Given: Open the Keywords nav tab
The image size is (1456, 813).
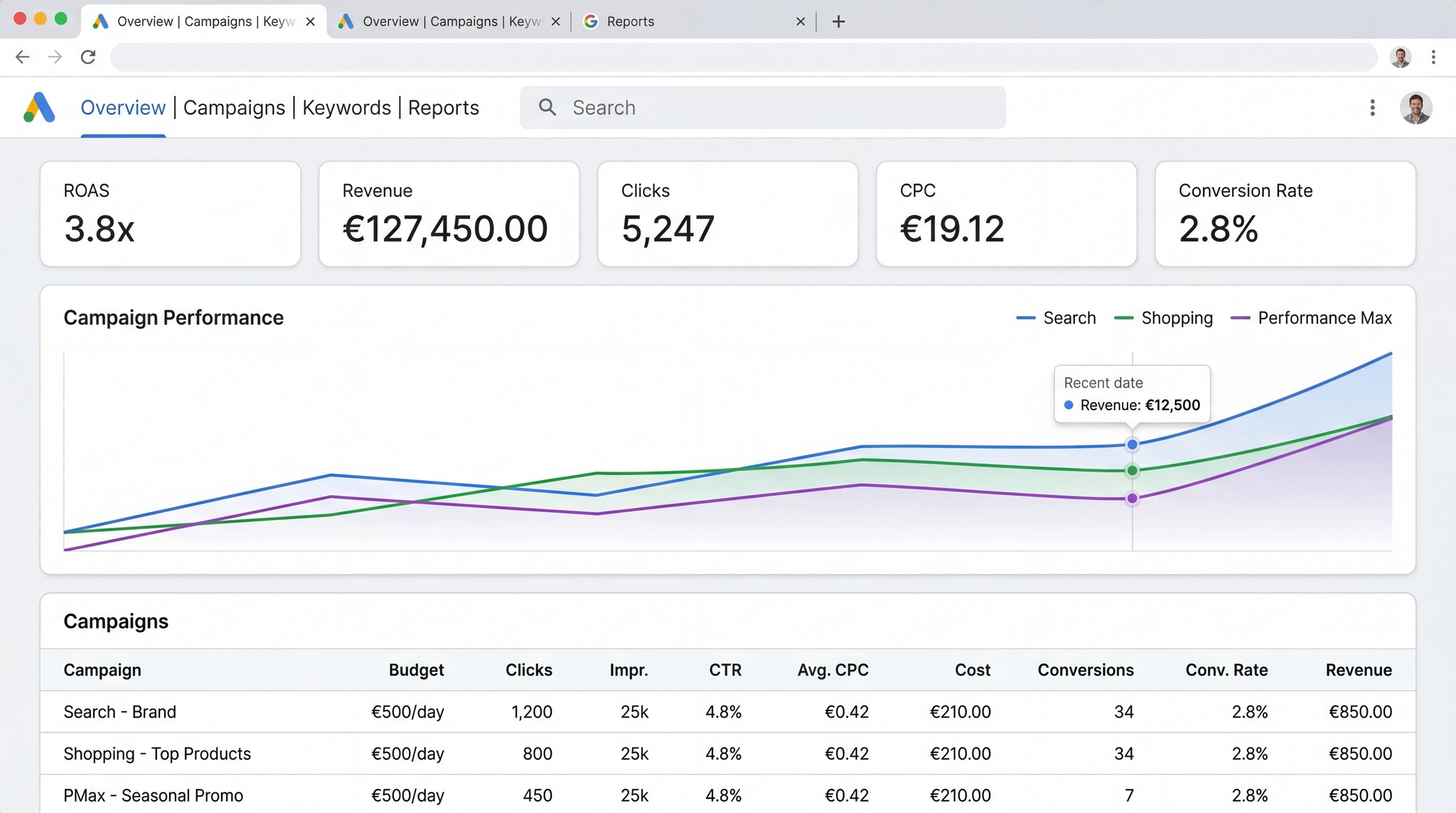Looking at the screenshot, I should [x=346, y=107].
